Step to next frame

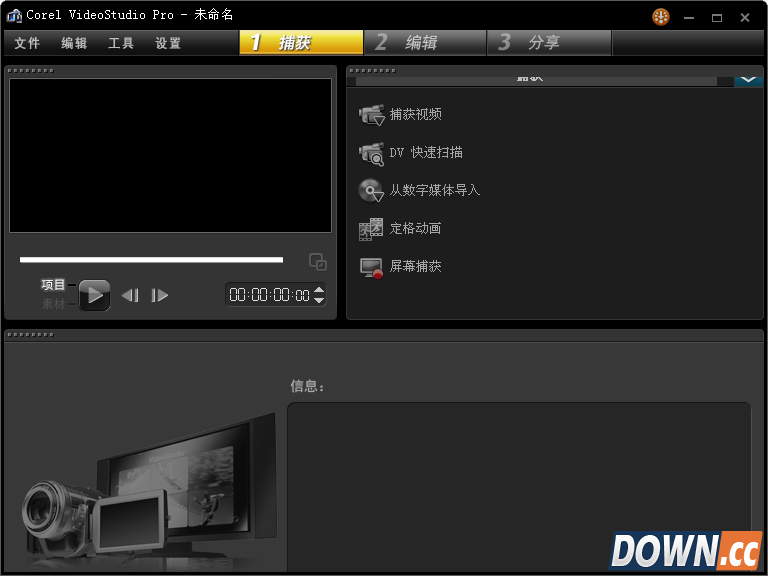click(x=160, y=295)
